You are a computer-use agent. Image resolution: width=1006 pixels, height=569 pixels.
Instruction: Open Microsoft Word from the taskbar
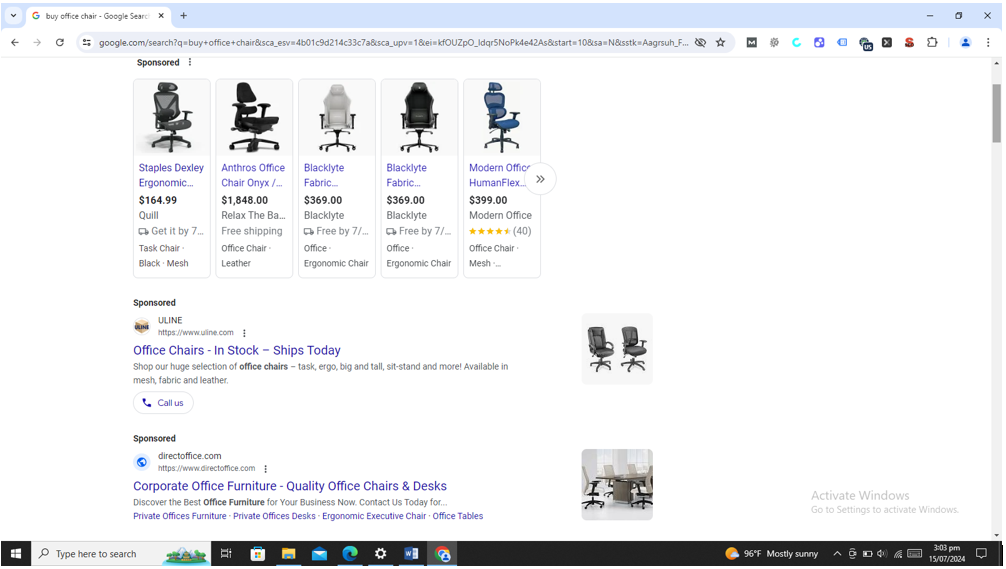click(x=411, y=554)
